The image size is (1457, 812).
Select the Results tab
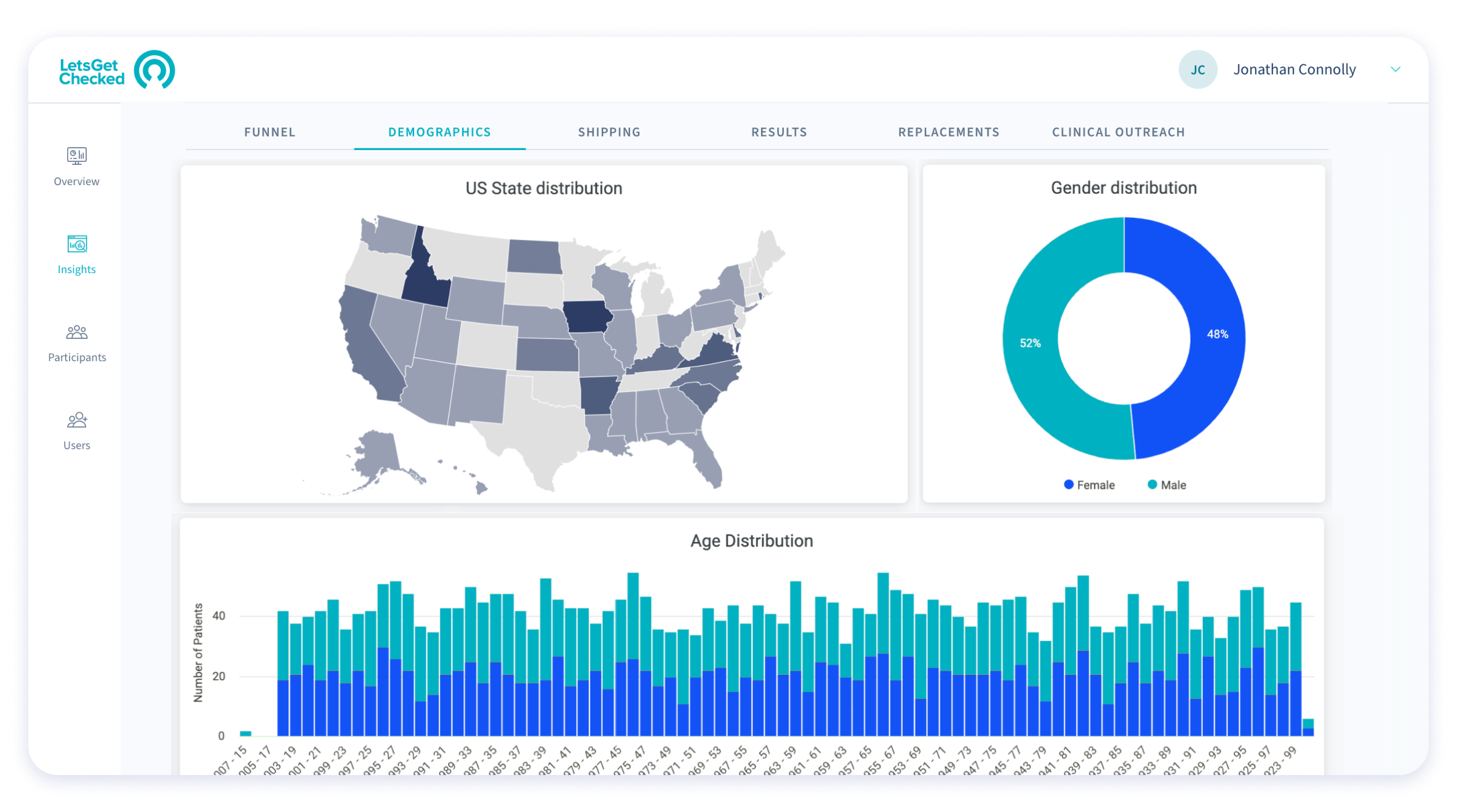(779, 131)
